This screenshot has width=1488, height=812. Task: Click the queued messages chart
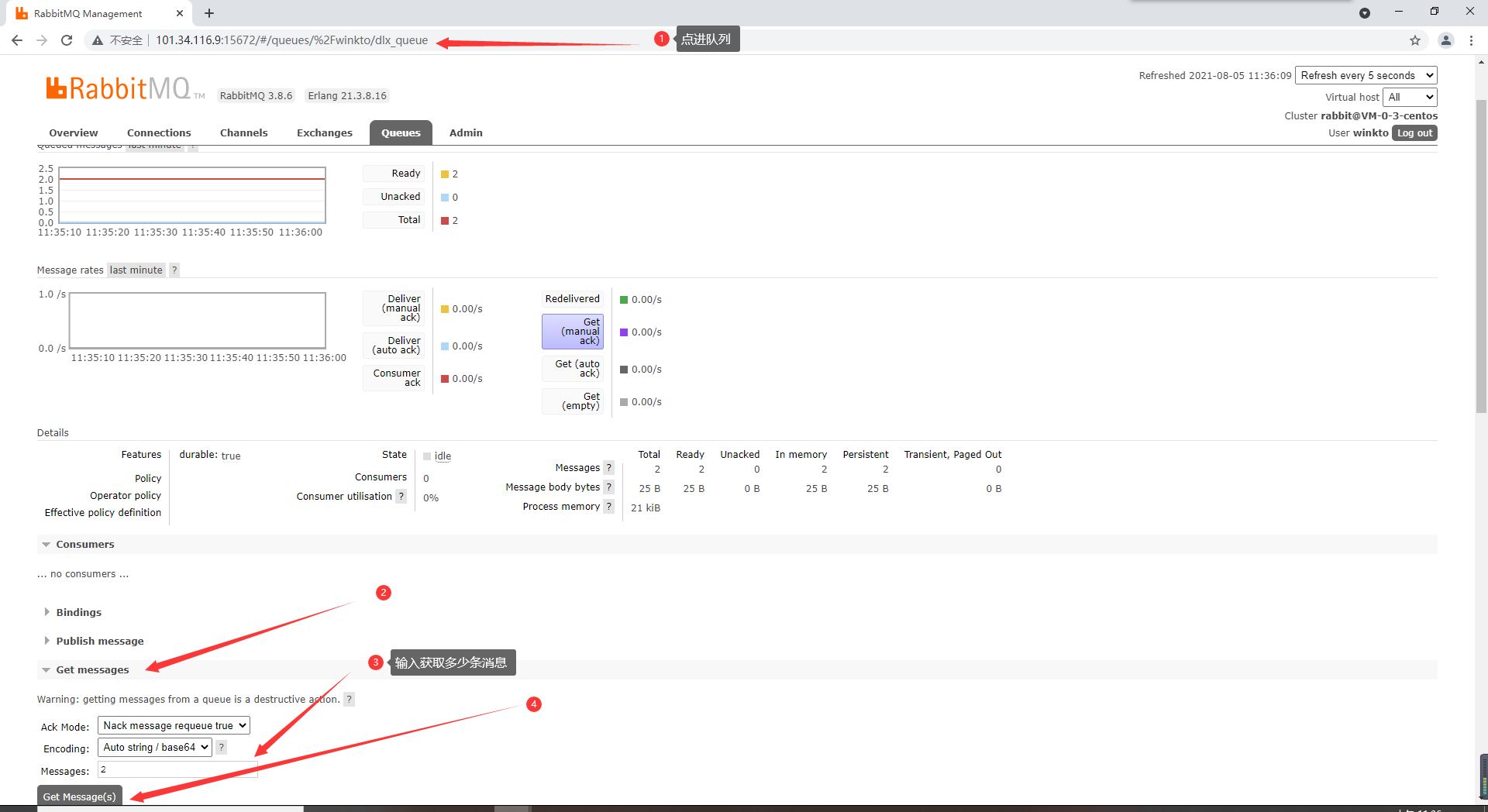tap(192, 195)
